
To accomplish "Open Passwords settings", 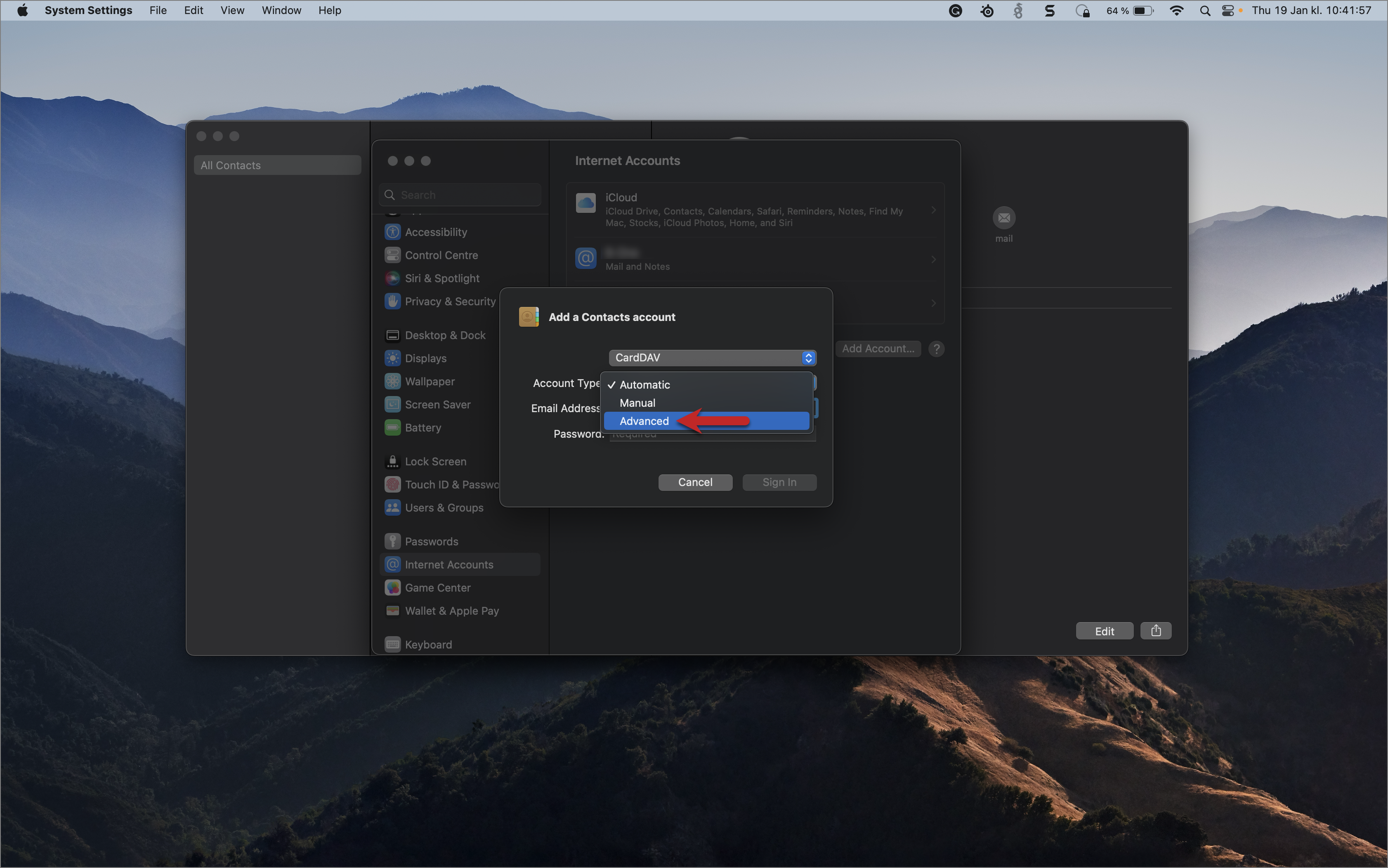I will point(460,541).
